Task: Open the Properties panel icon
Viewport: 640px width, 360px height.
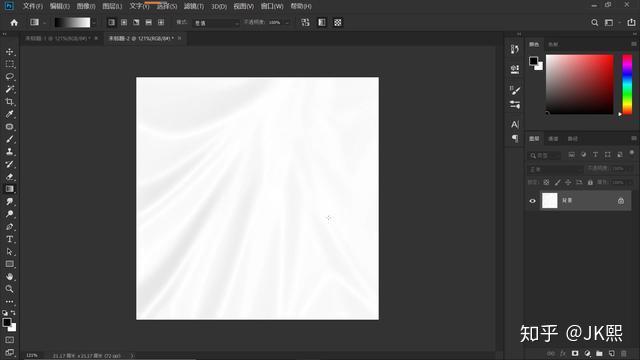Action: point(515,69)
